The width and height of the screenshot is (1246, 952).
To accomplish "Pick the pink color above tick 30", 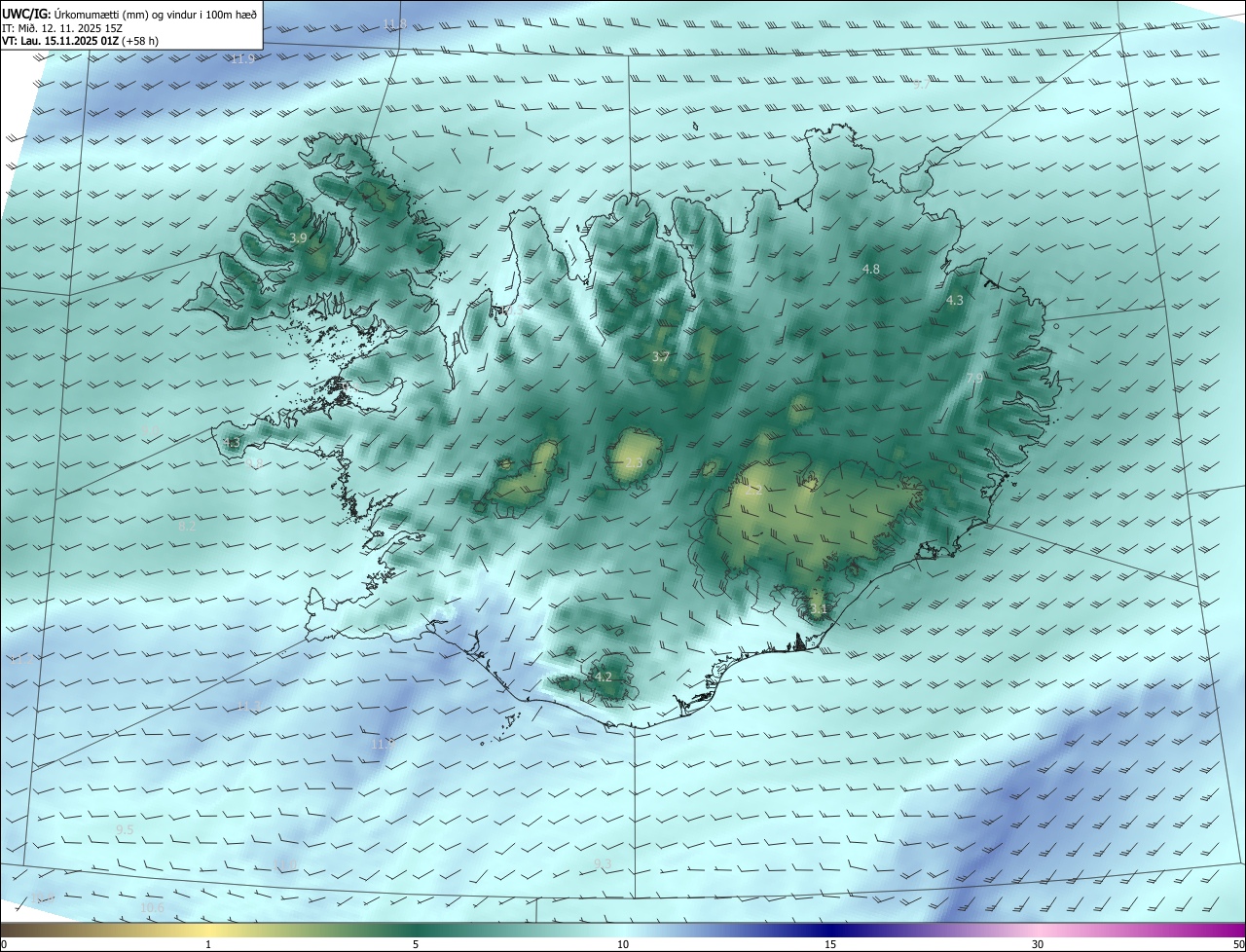I will coord(1038,930).
